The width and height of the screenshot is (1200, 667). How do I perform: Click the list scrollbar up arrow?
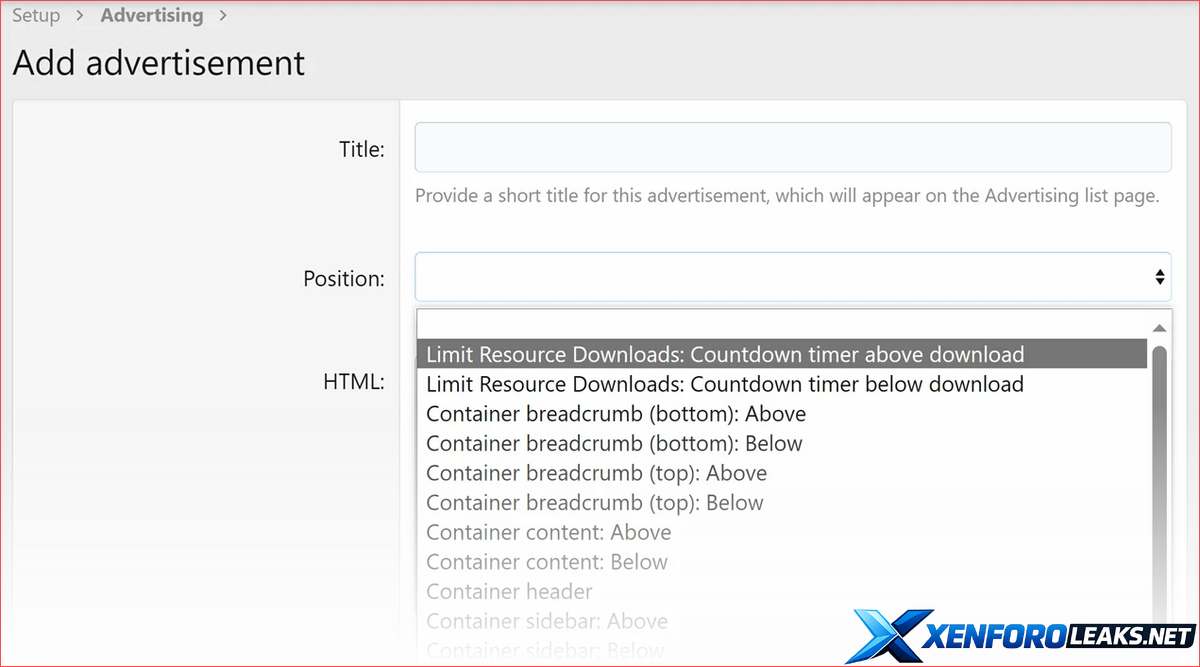(1159, 328)
